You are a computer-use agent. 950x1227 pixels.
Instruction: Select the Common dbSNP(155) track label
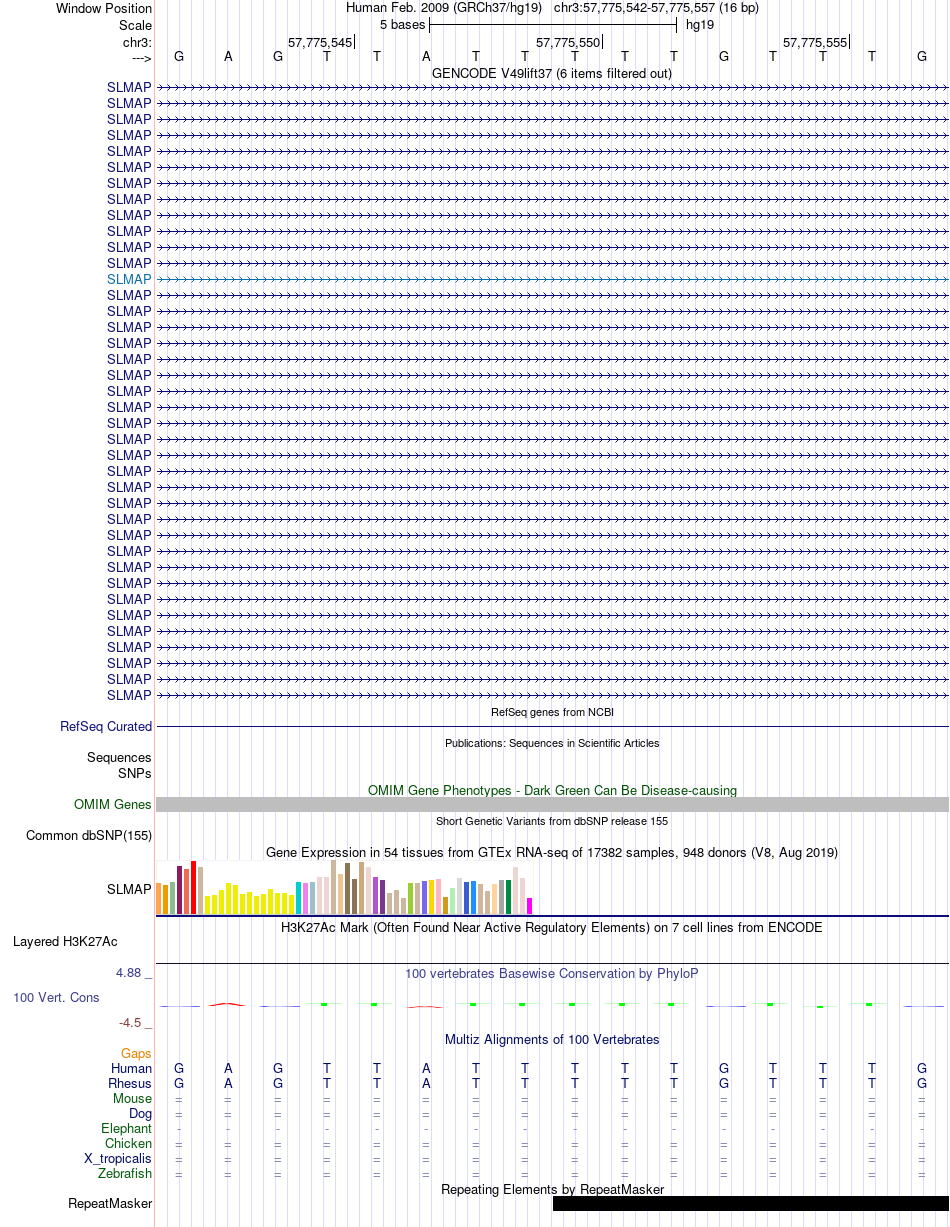coord(89,836)
